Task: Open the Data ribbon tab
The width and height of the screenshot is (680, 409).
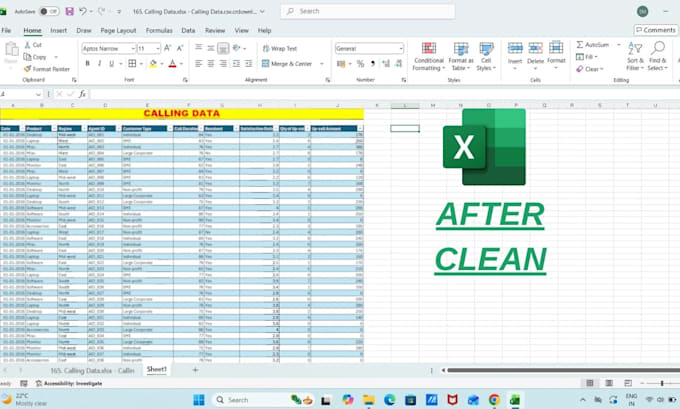Action: (x=188, y=30)
